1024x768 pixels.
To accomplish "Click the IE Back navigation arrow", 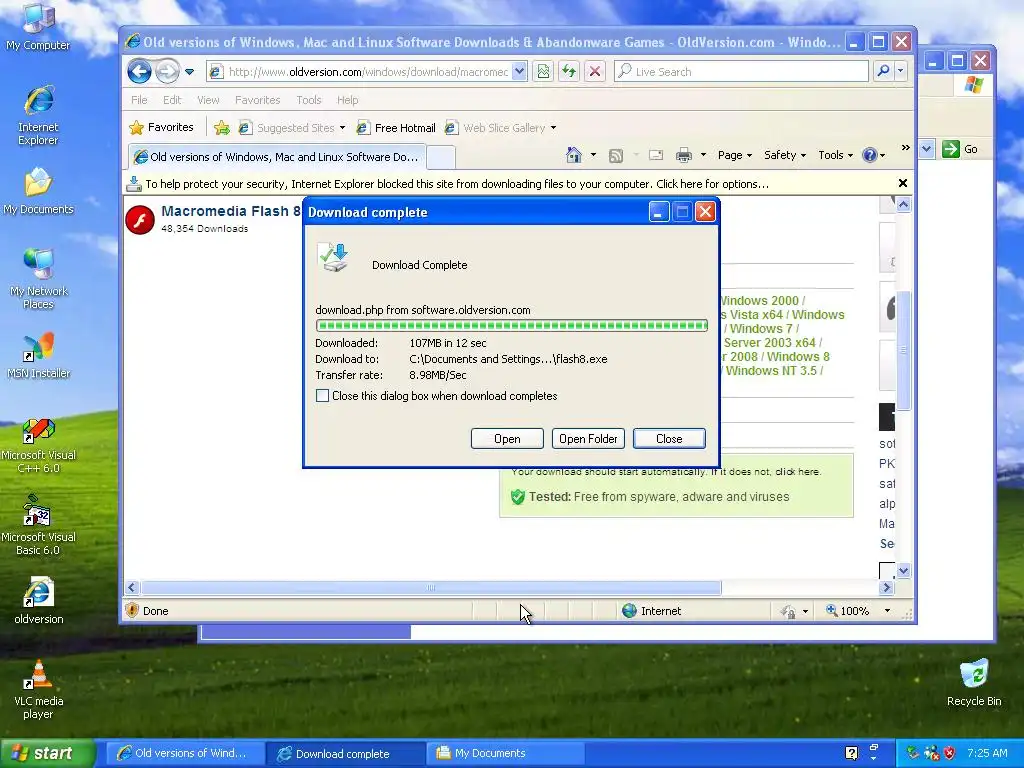I will [139, 71].
